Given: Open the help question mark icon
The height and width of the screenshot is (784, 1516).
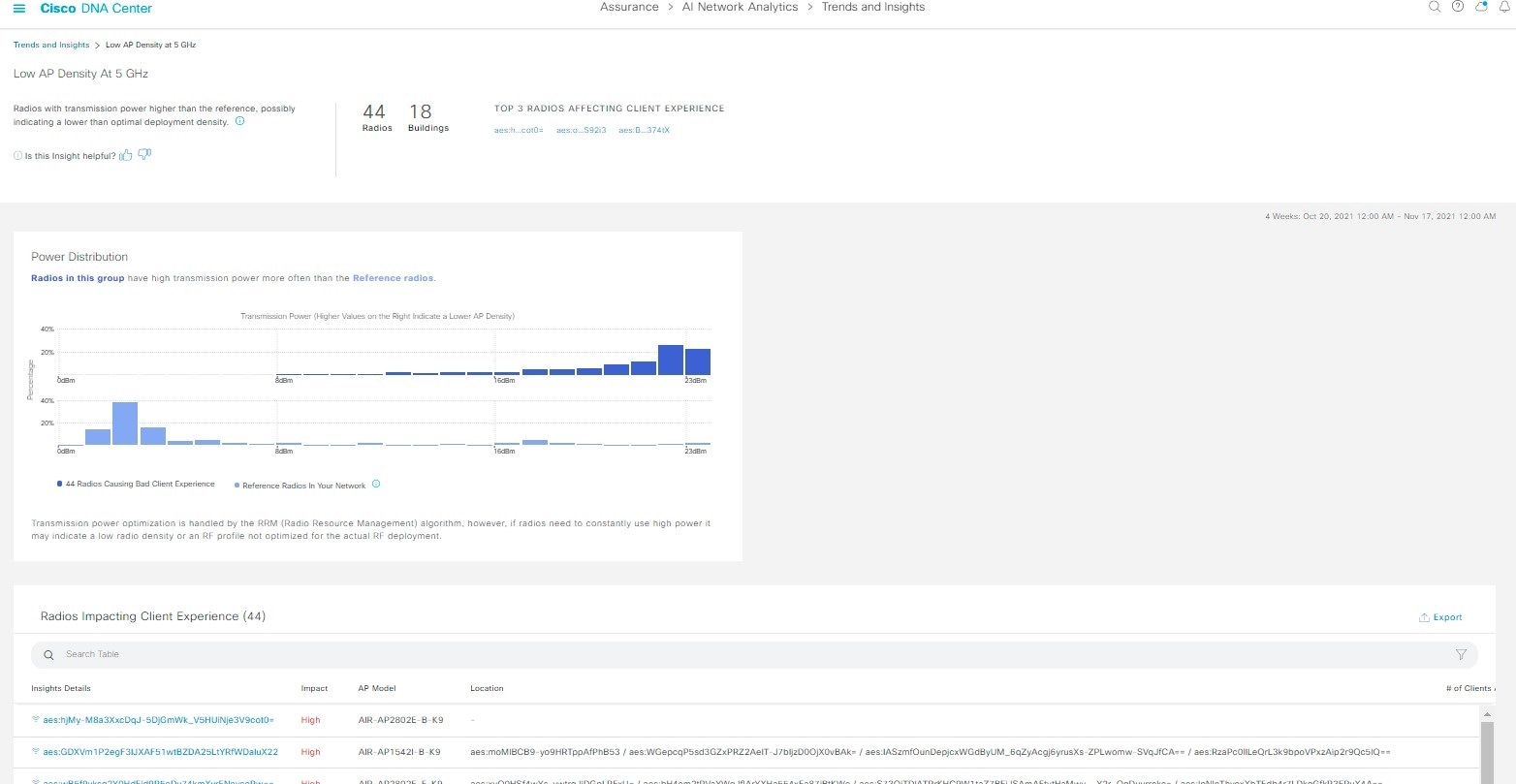Looking at the screenshot, I should click(1458, 7).
